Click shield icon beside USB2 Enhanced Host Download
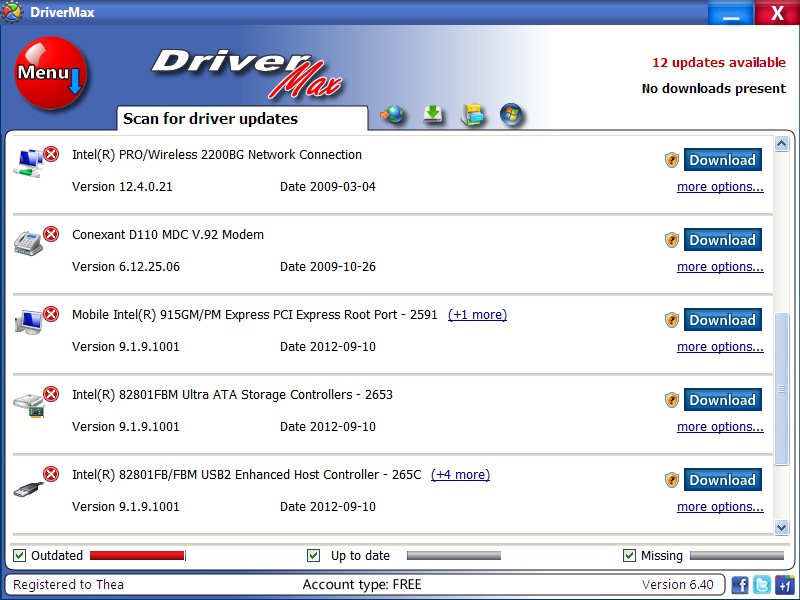This screenshot has height=600, width=800. (x=672, y=480)
